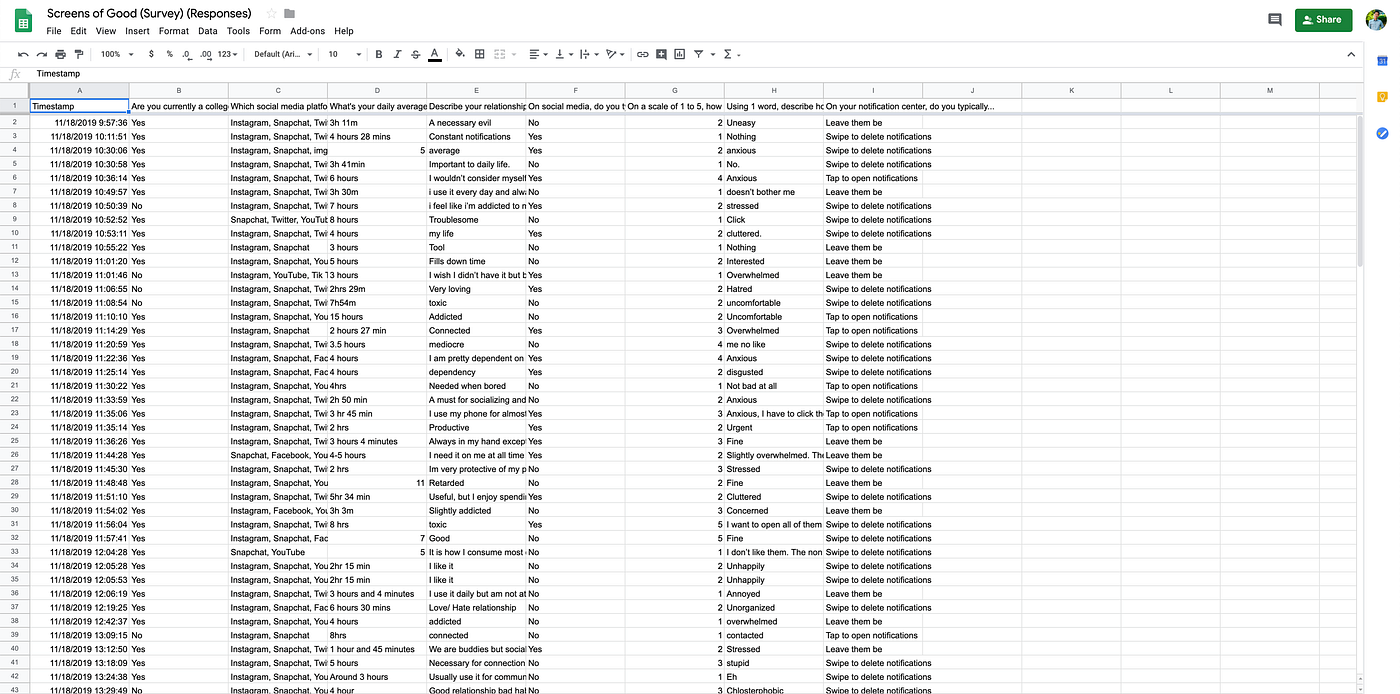The image size is (1400, 694).
Task: Decrease decimal places (.0 button)
Action: (x=187, y=54)
